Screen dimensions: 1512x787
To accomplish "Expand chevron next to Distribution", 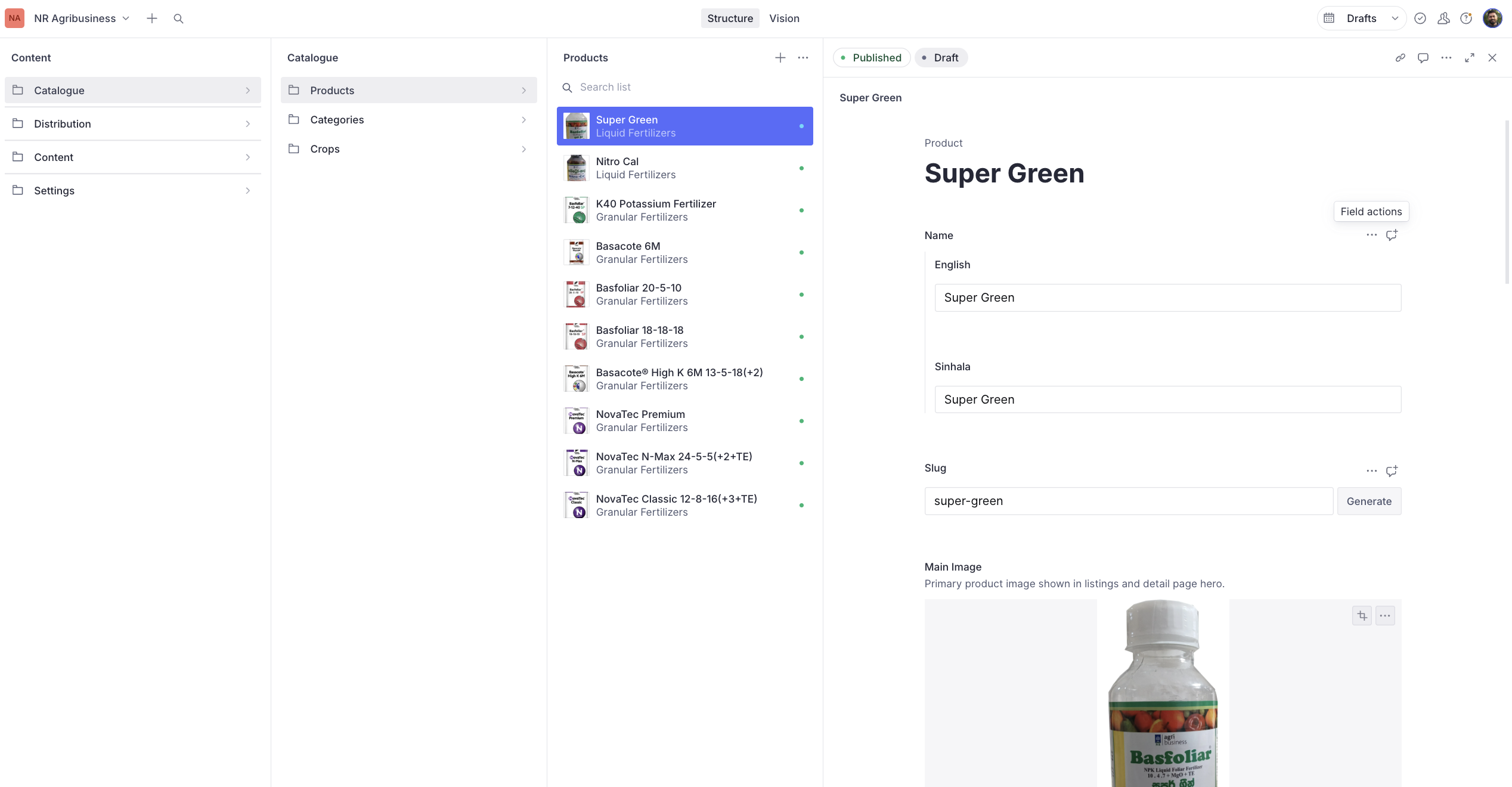I will (x=248, y=123).
